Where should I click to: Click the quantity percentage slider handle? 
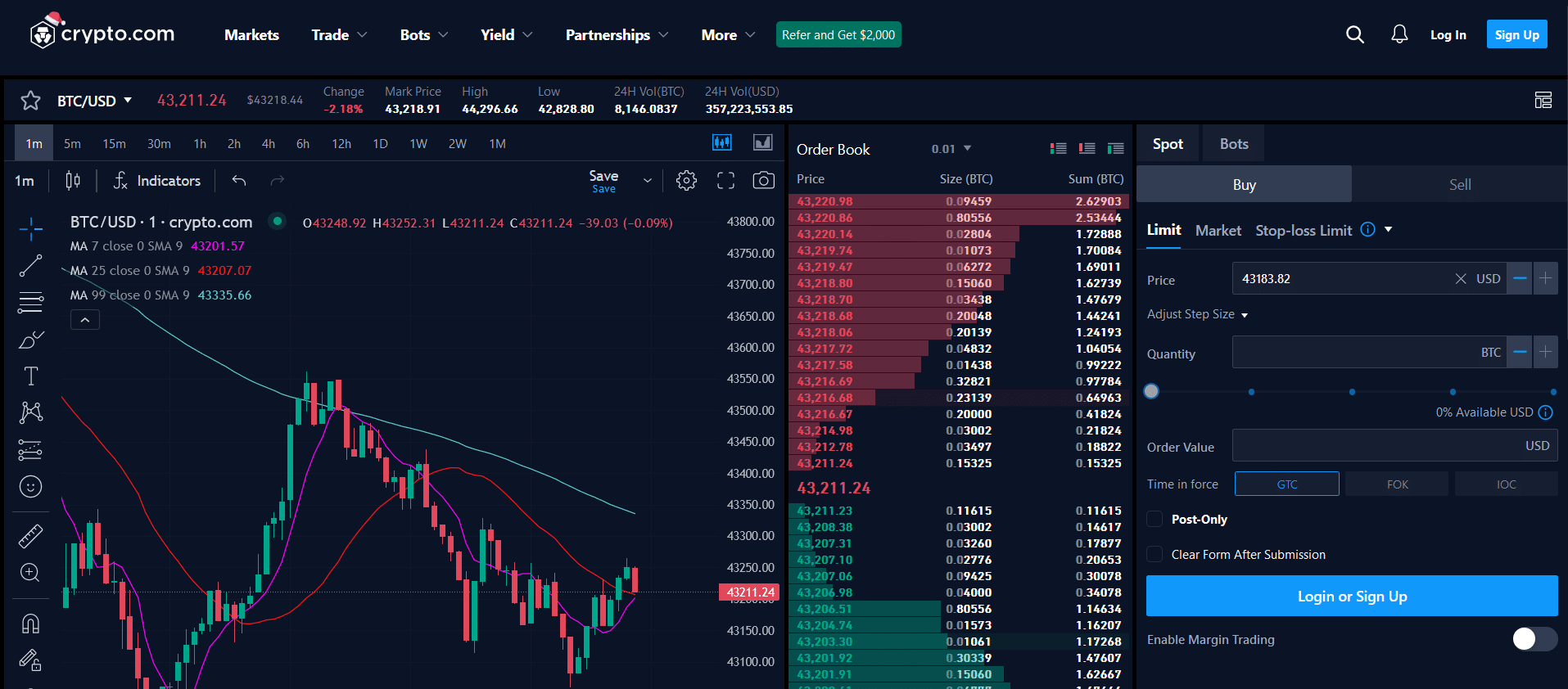pyautogui.click(x=1151, y=391)
